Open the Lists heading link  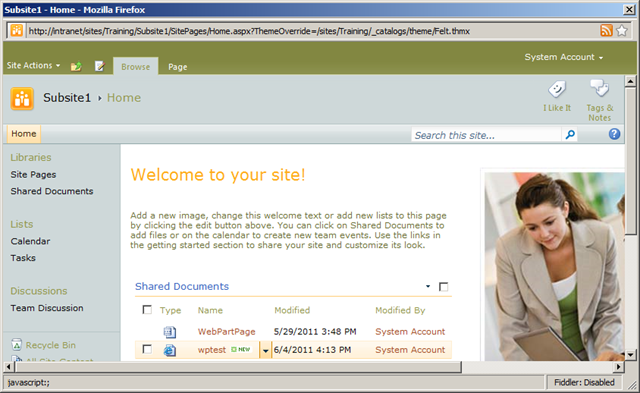point(22,224)
